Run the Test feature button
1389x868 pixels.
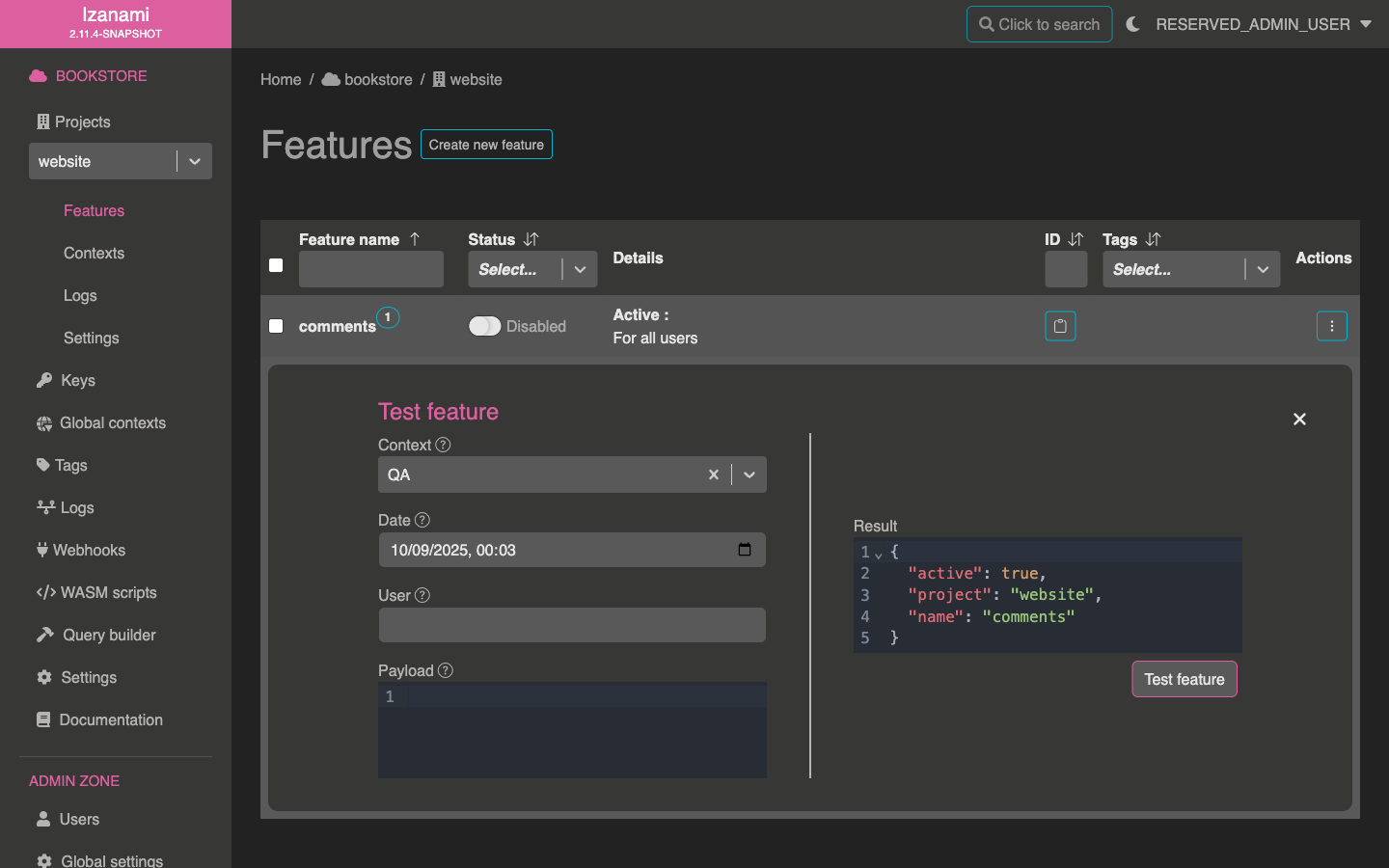[1184, 679]
